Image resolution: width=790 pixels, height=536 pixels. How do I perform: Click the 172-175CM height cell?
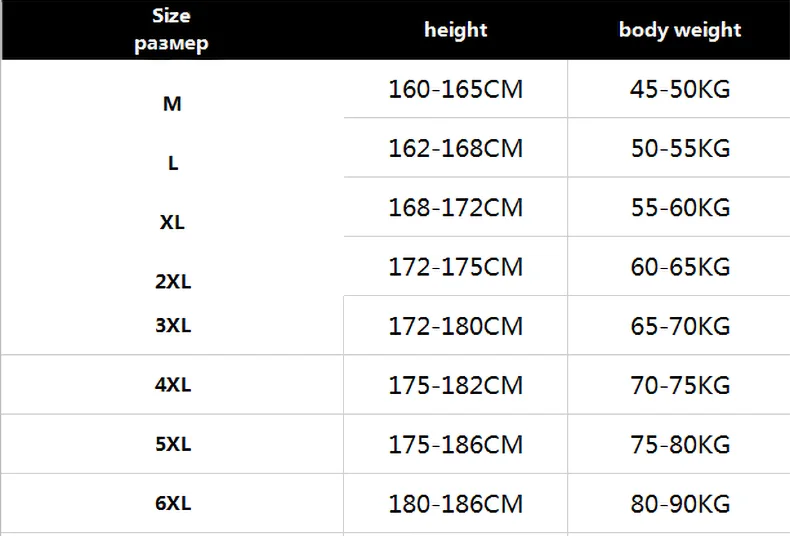[x=455, y=267]
